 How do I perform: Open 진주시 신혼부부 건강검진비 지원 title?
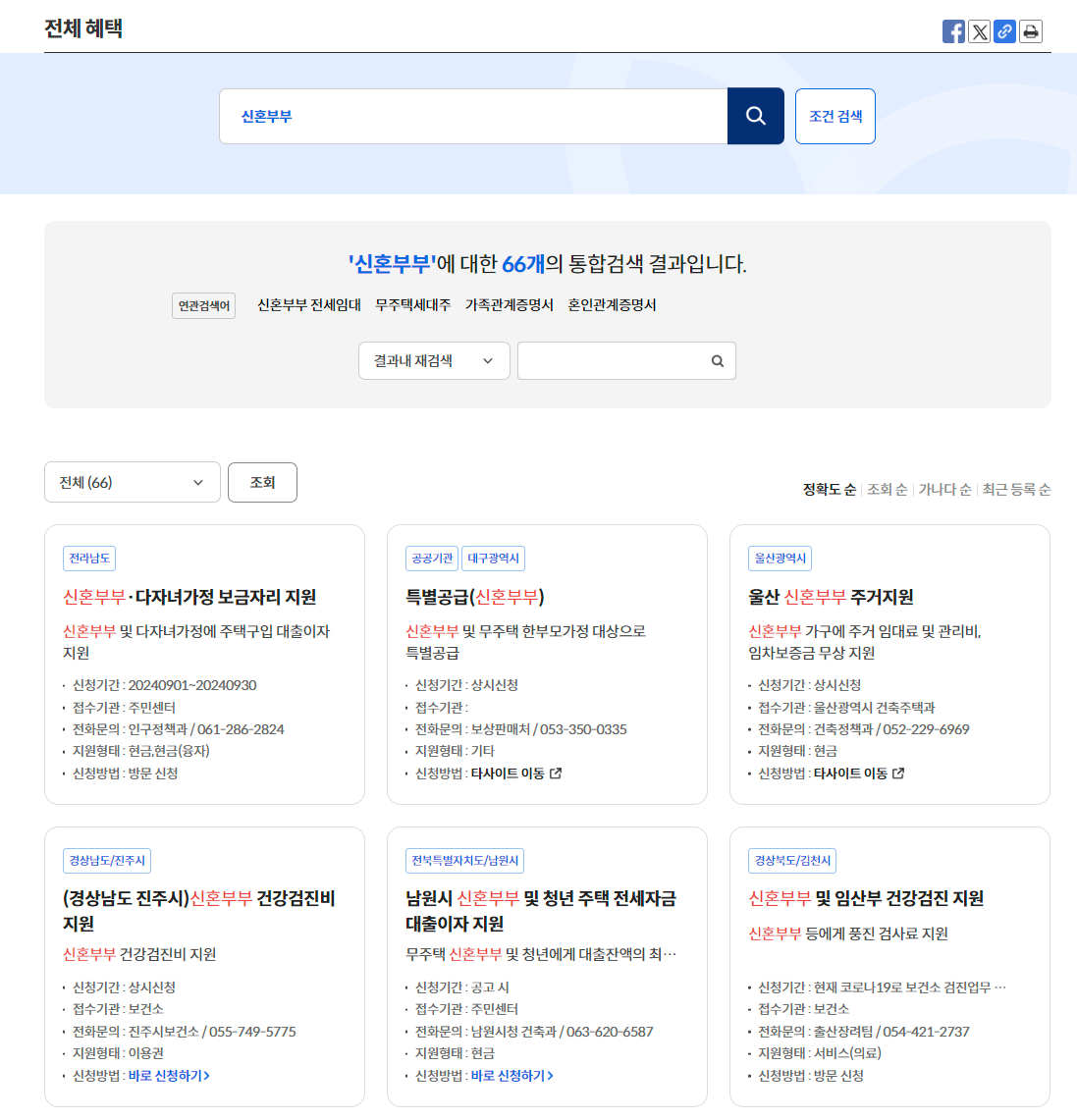[x=199, y=911]
